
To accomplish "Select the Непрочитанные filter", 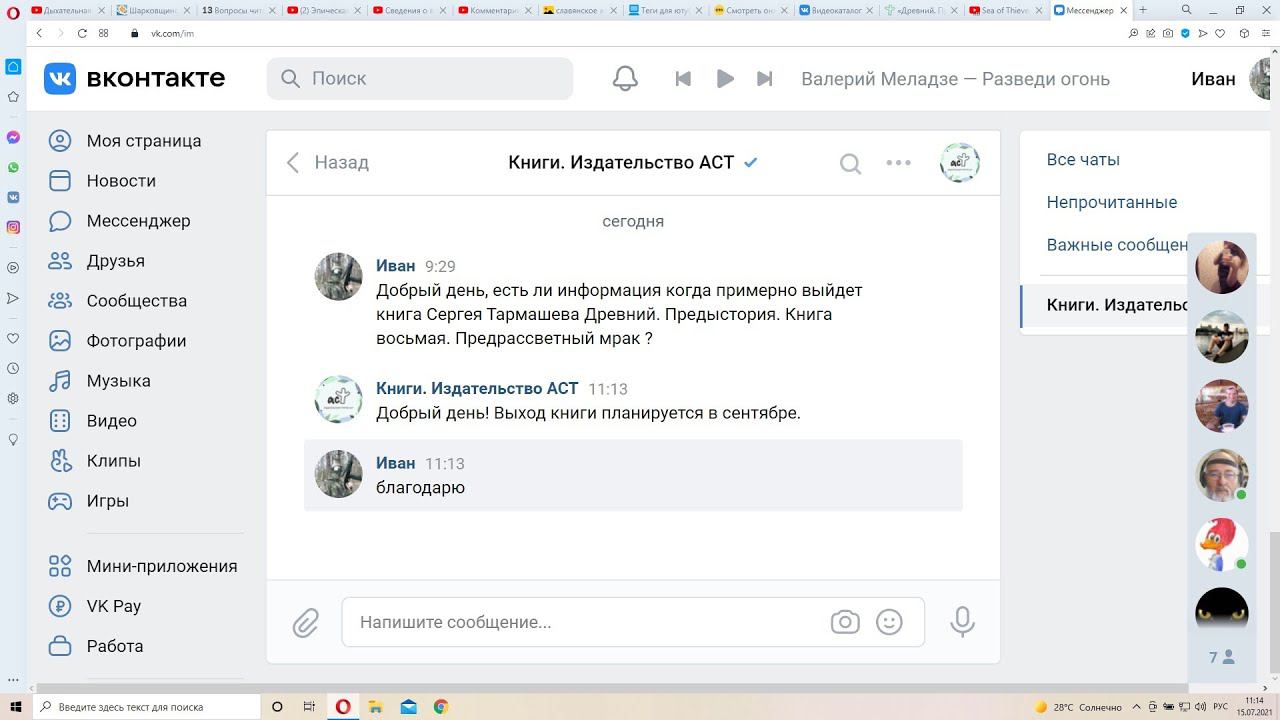I will click(1111, 202).
